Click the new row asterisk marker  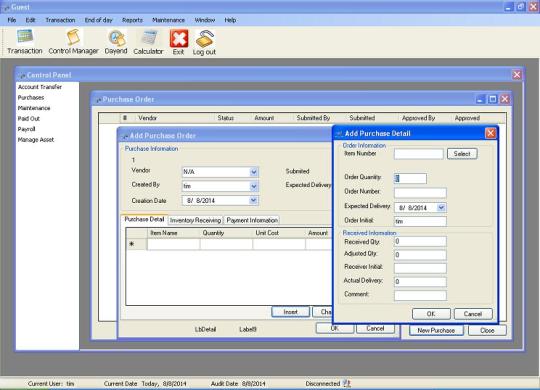coord(132,244)
